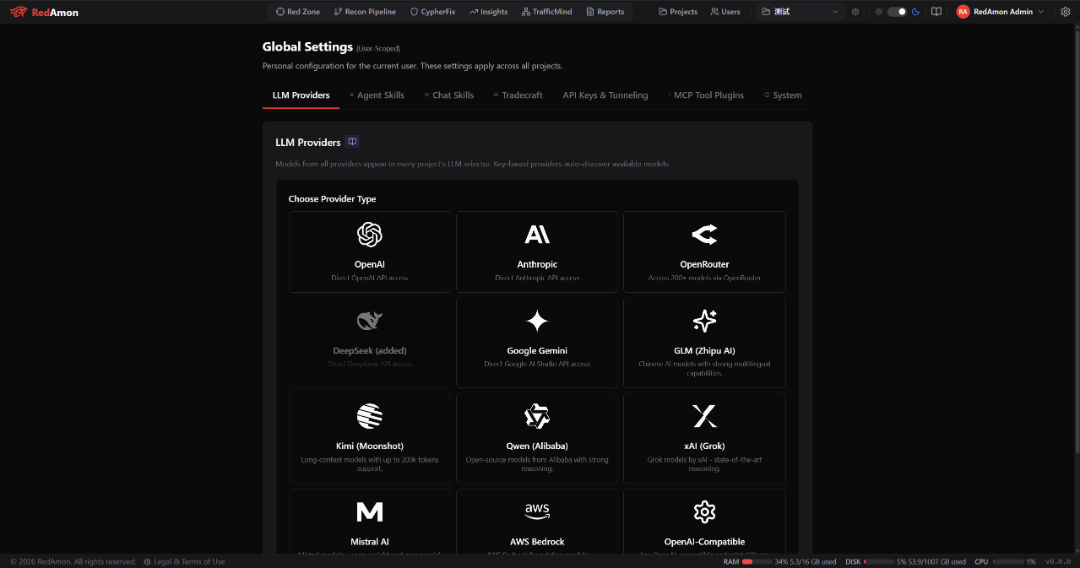This screenshot has width=1080, height=568.
Task: Open TrafficMind from the top nav
Action: click(x=547, y=12)
